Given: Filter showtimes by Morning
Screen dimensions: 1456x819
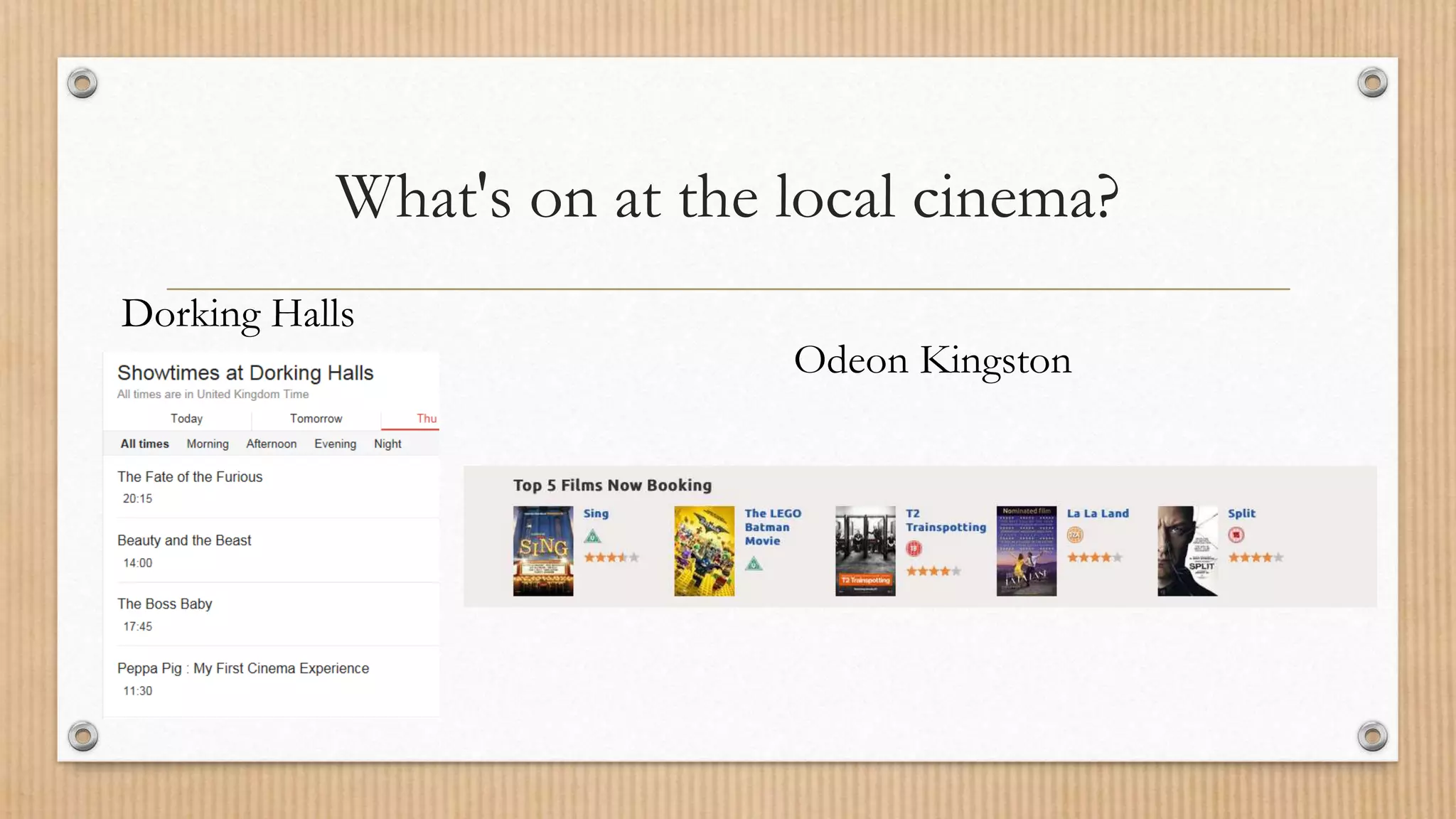Looking at the screenshot, I should click(x=208, y=444).
